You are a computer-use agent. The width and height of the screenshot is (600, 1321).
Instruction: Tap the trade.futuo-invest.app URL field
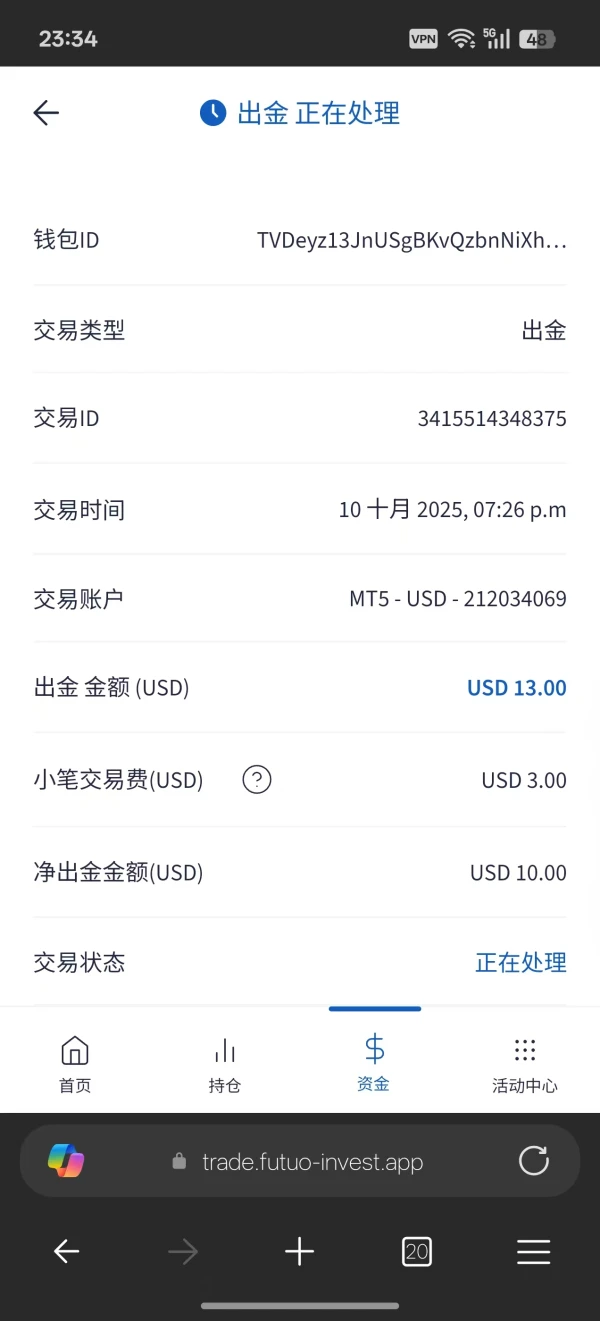point(312,1162)
